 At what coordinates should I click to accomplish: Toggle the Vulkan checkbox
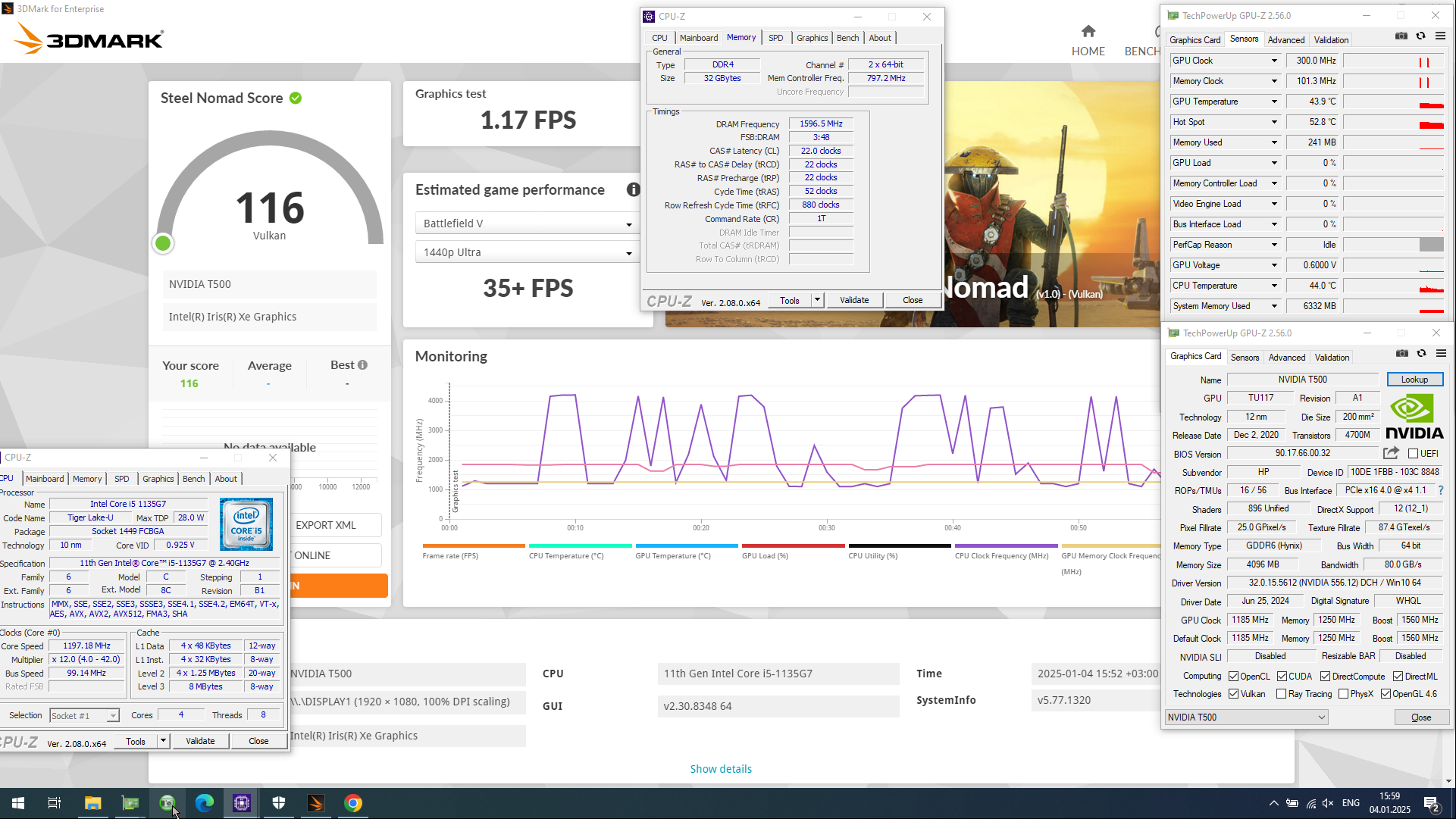[x=1234, y=694]
